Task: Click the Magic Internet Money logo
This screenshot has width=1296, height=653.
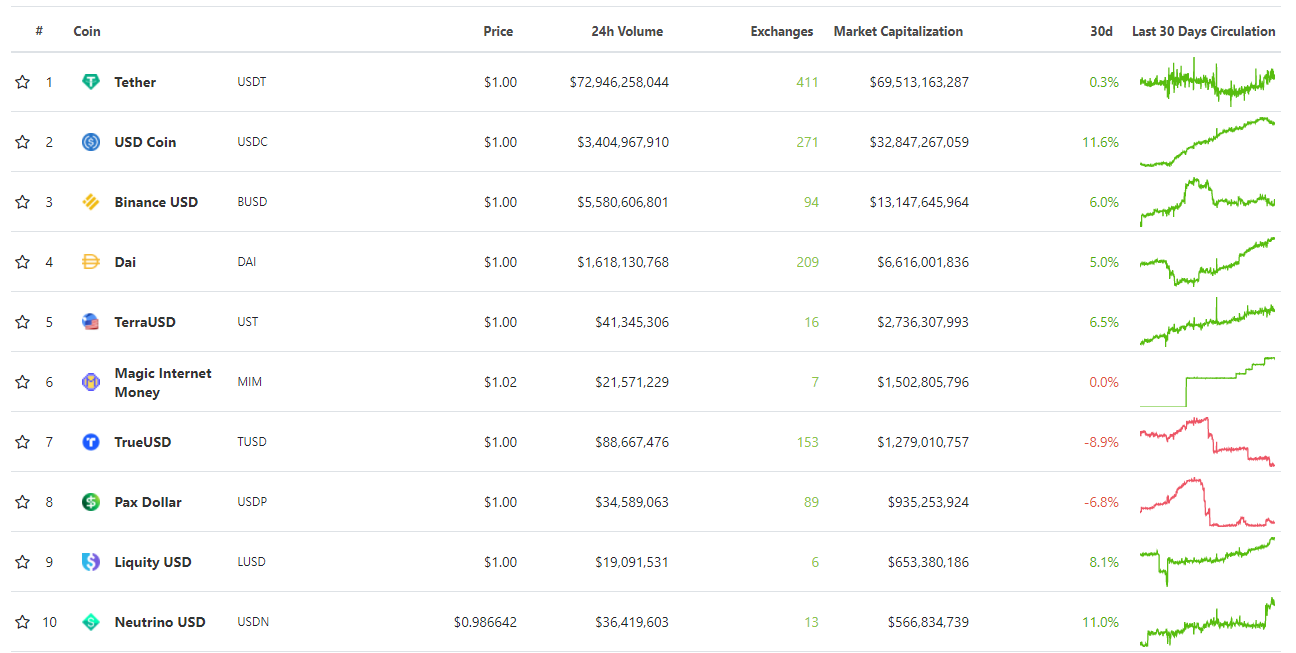Action: coord(91,382)
